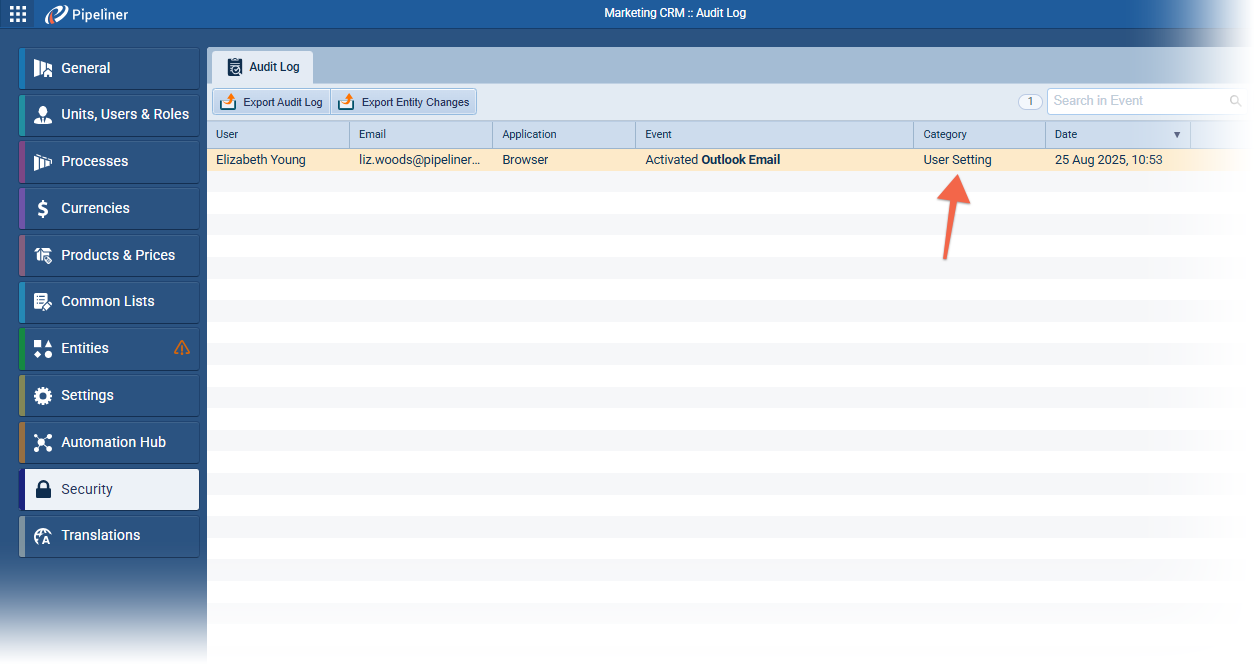This screenshot has height=664, width=1254.
Task: Click the Pipeliner logo
Action: 87,14
